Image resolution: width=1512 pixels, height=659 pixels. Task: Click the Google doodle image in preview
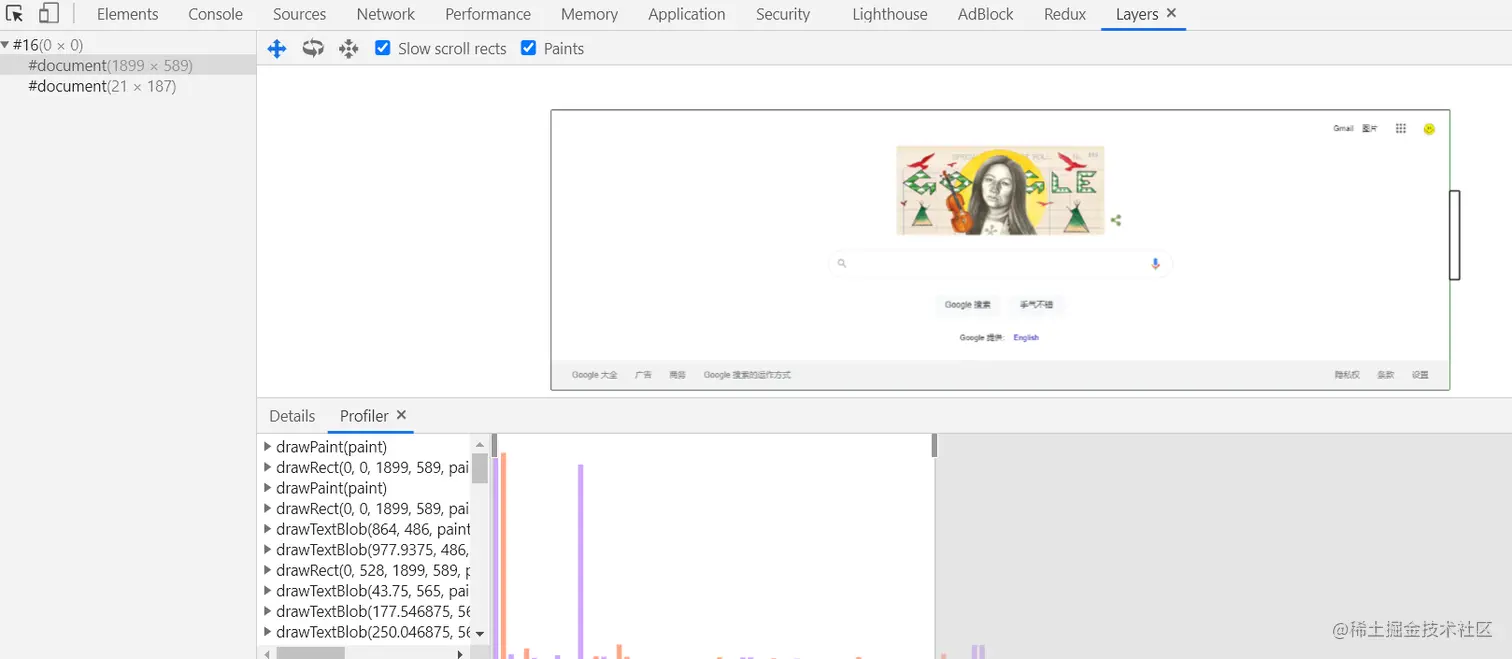[1000, 190]
